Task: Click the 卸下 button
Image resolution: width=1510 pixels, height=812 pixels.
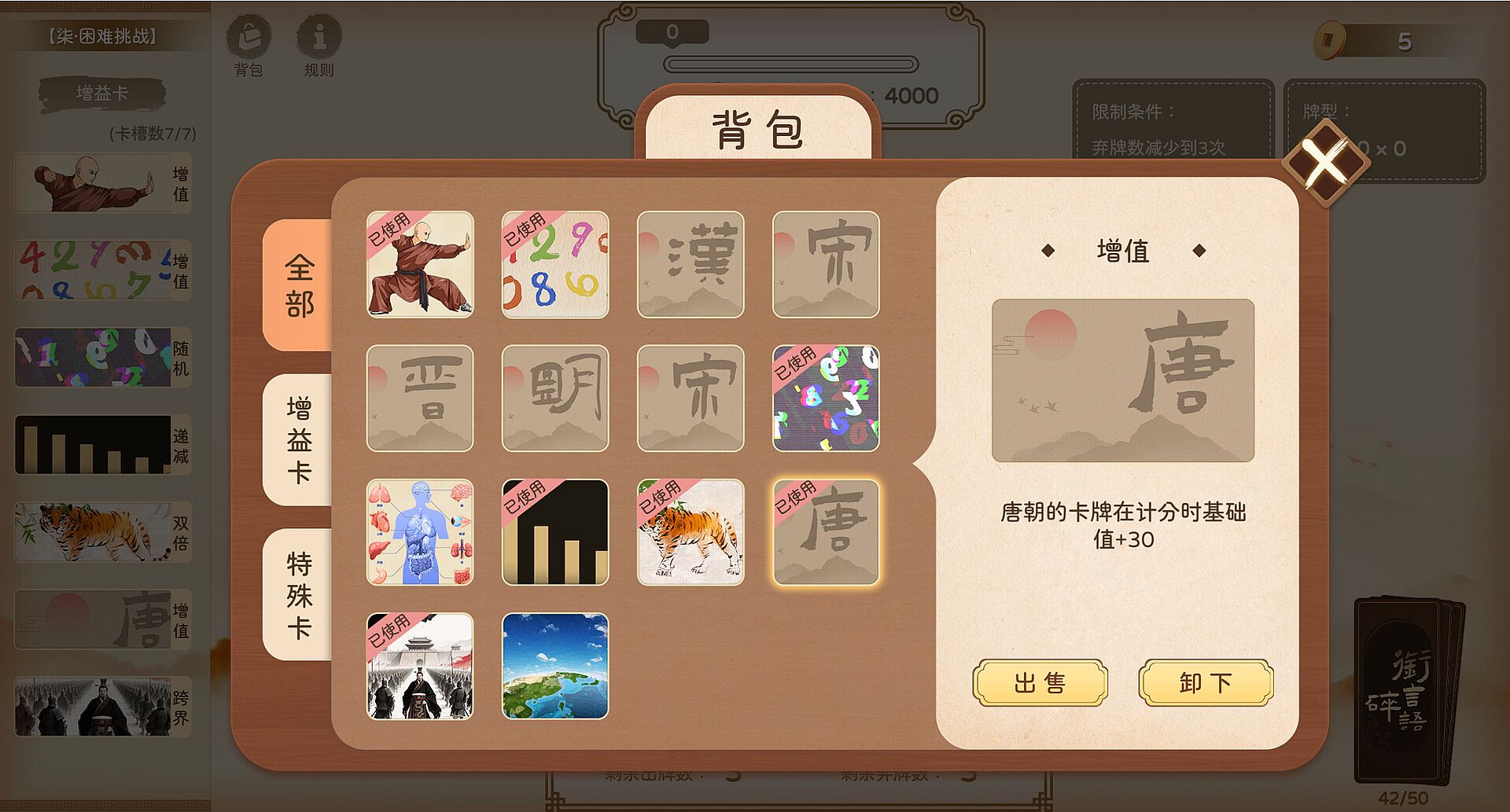Action: 1206,682
